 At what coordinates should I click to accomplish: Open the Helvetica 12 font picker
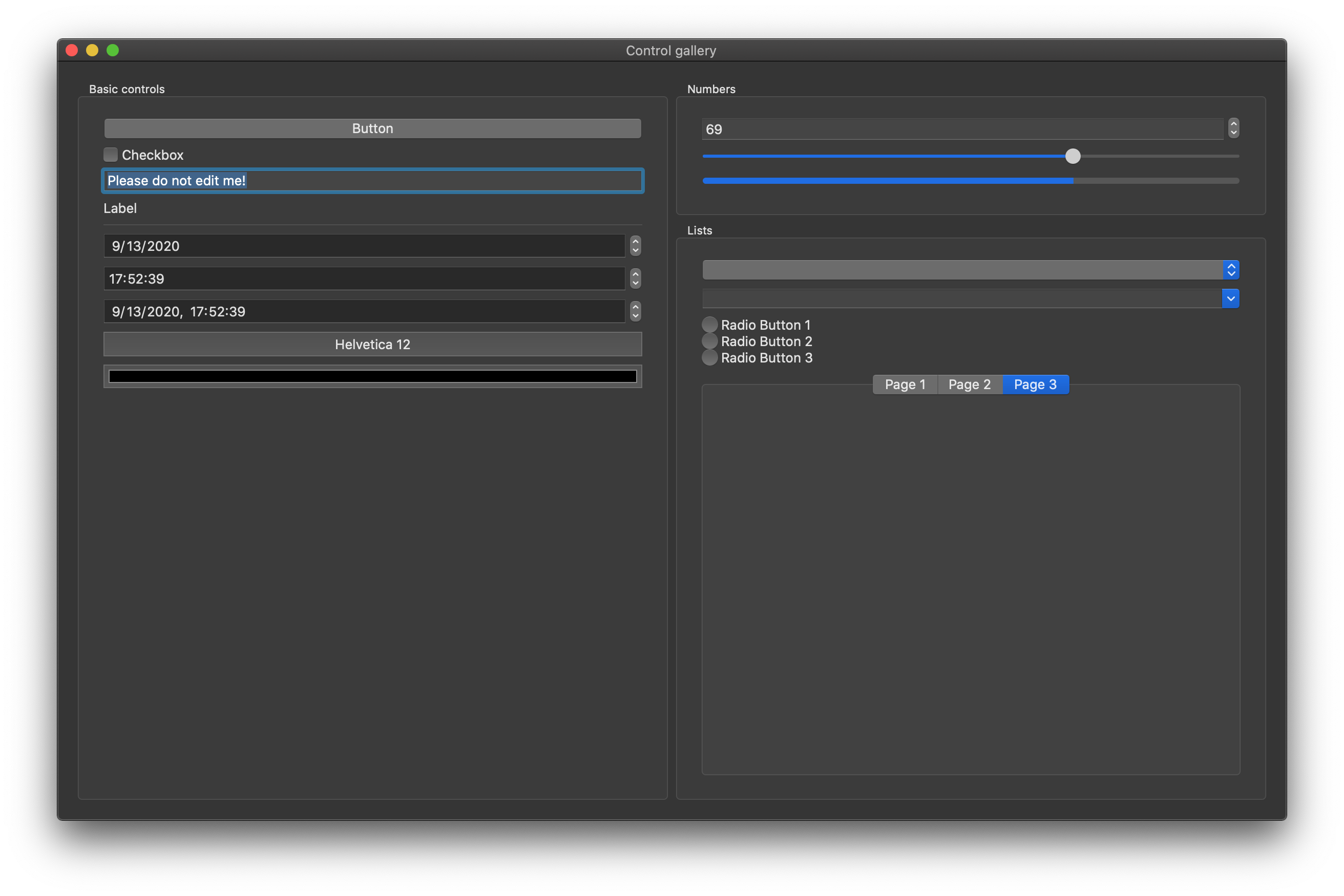coord(372,345)
